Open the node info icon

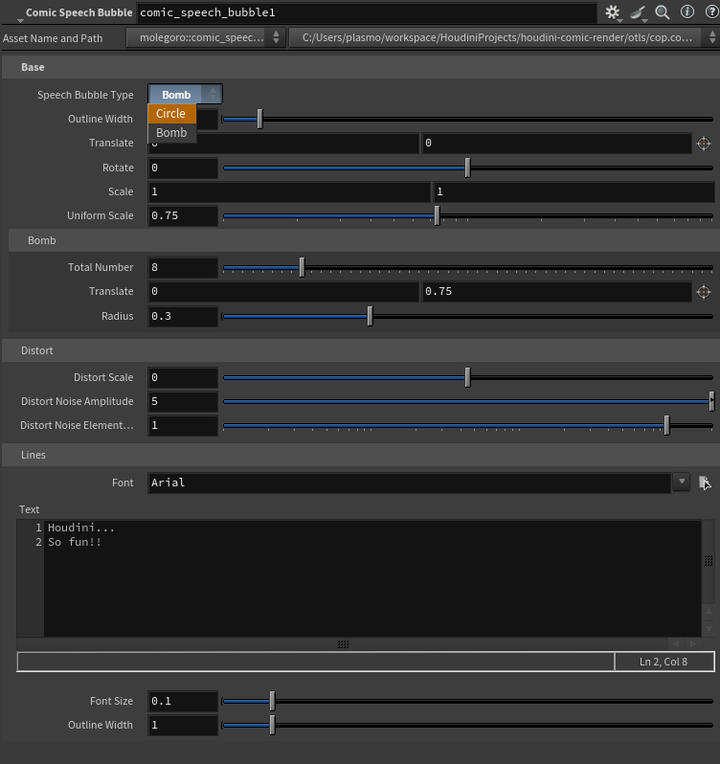coord(686,12)
